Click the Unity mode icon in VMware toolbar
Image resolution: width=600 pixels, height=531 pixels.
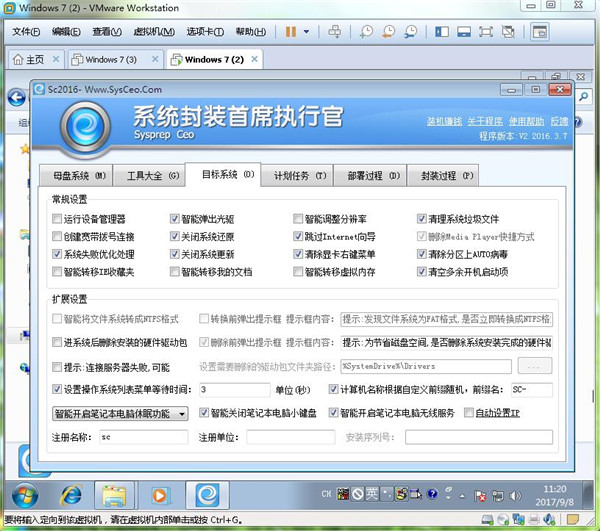(x=508, y=31)
